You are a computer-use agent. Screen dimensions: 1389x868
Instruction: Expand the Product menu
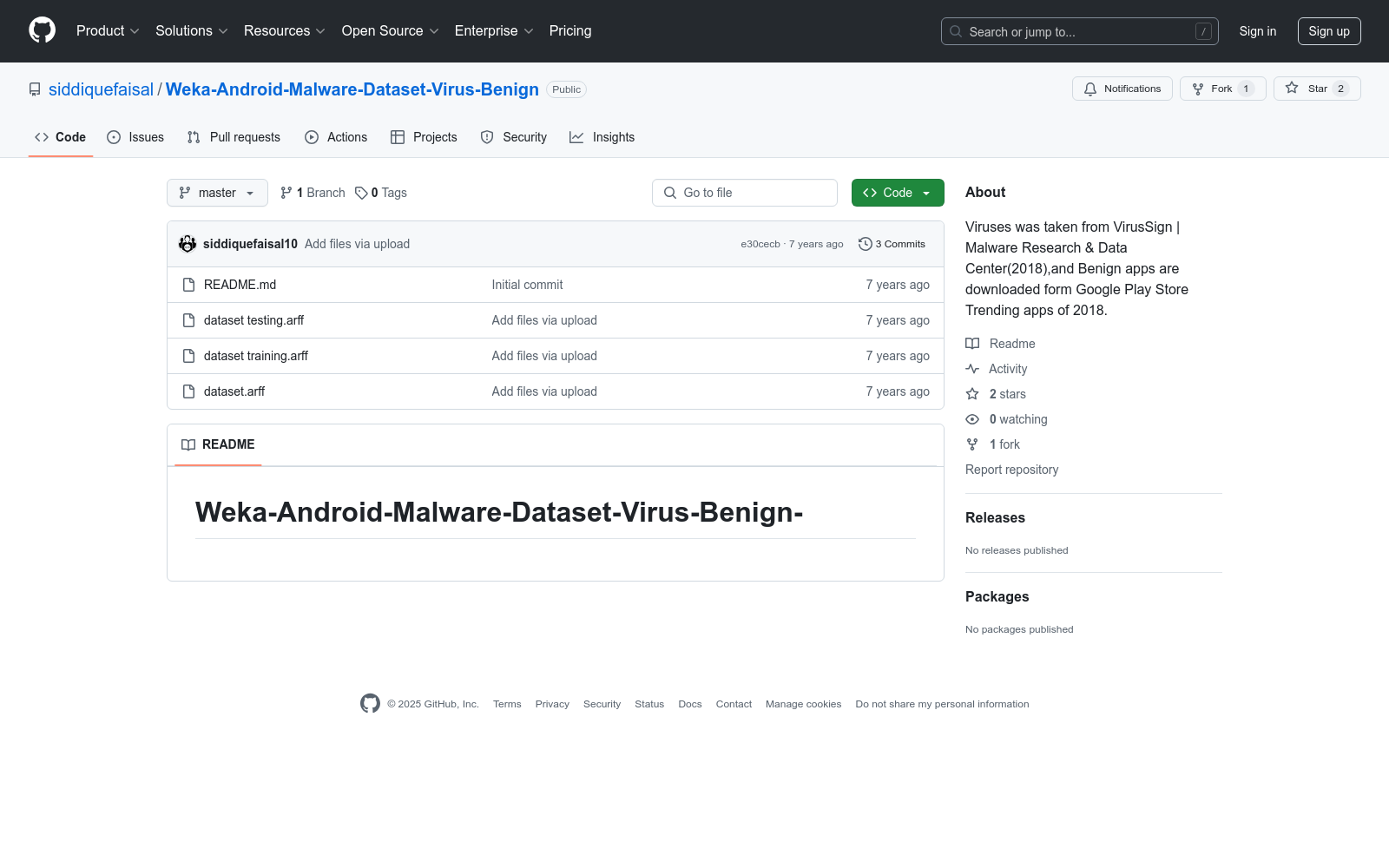click(109, 31)
